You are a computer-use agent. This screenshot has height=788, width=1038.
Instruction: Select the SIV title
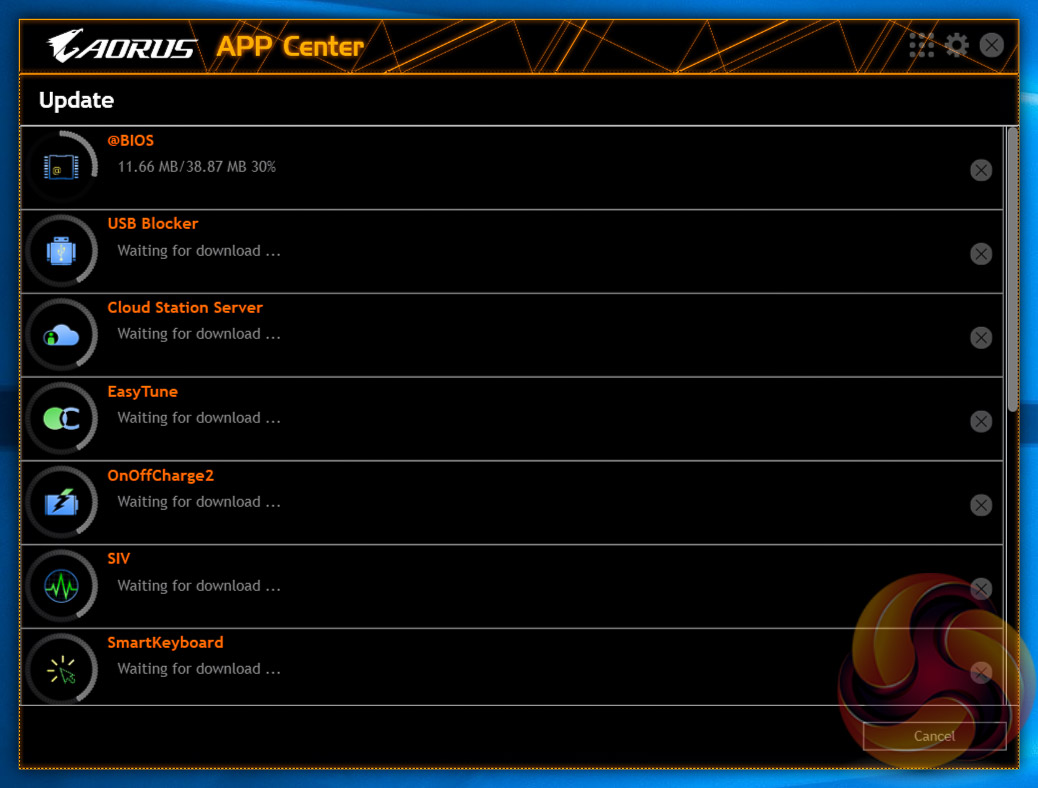point(118,559)
